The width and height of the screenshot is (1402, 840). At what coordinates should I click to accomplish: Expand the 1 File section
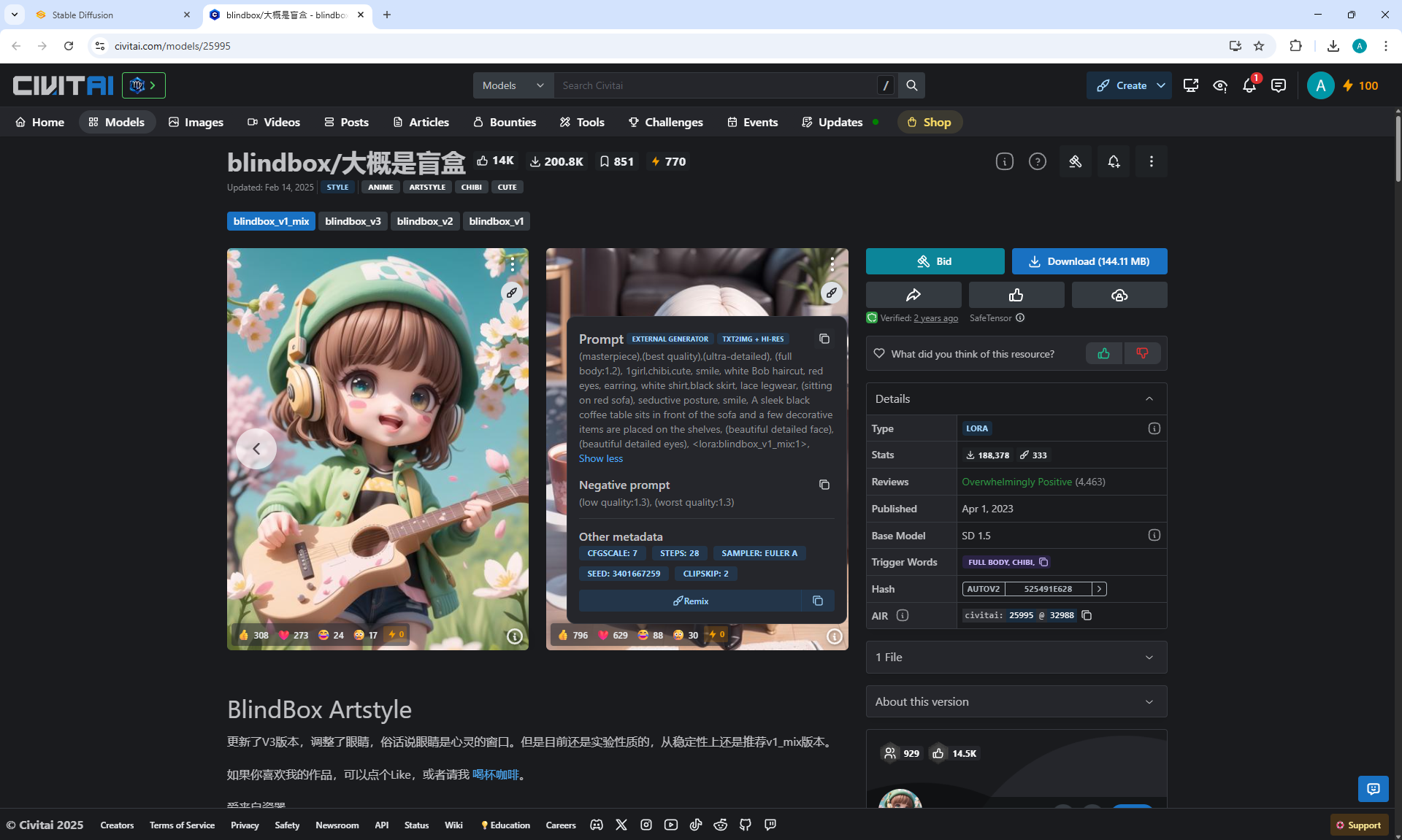1016,657
